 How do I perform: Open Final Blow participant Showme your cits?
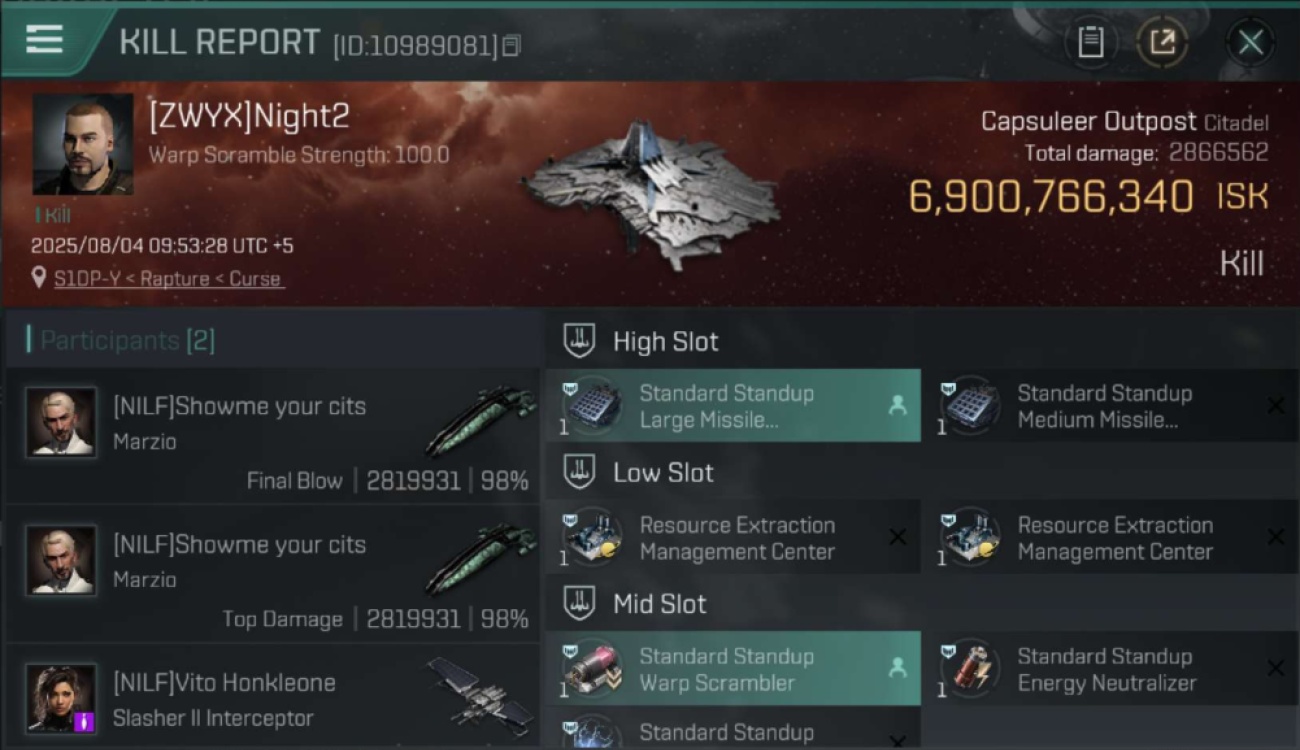click(x=273, y=437)
